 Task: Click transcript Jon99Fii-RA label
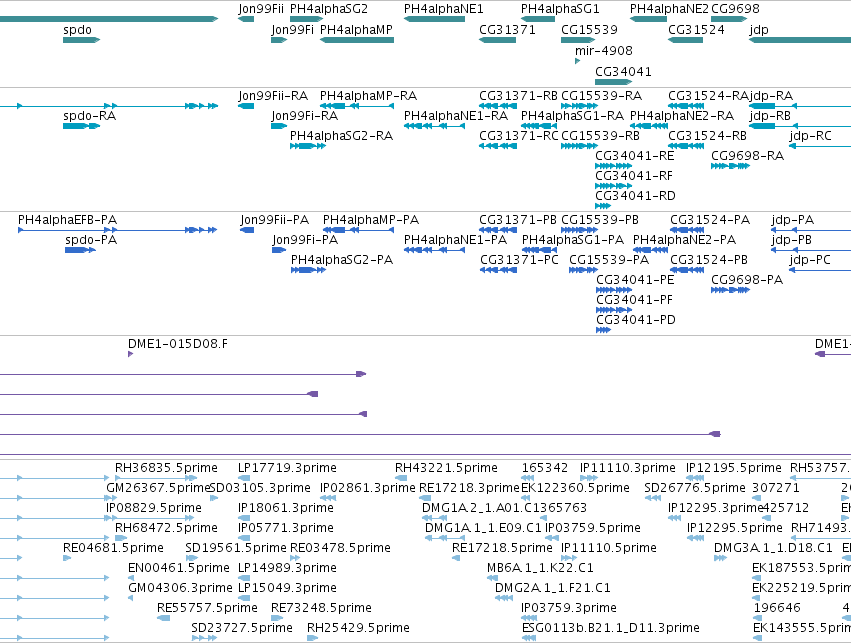click(x=273, y=96)
